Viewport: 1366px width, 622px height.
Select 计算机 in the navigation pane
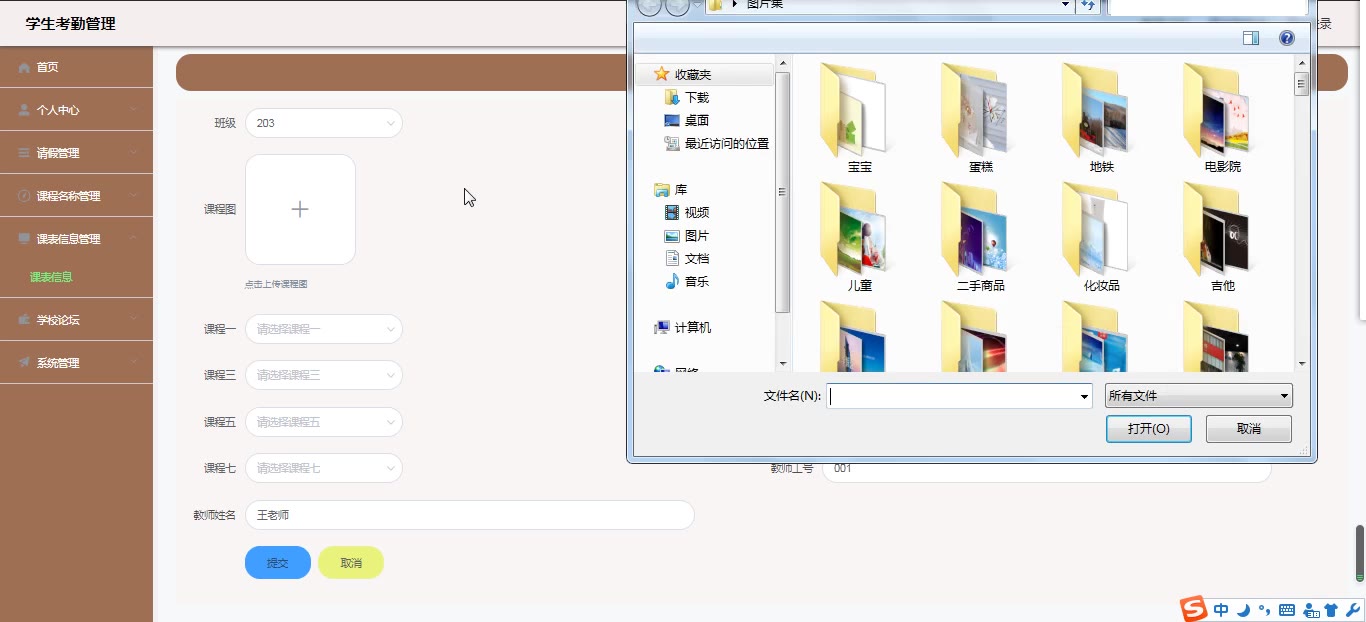tap(692, 328)
